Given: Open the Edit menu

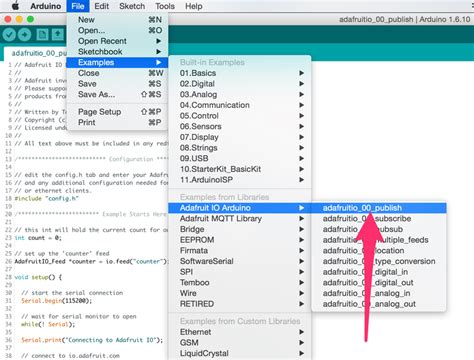Looking at the screenshot, I should click(101, 6).
